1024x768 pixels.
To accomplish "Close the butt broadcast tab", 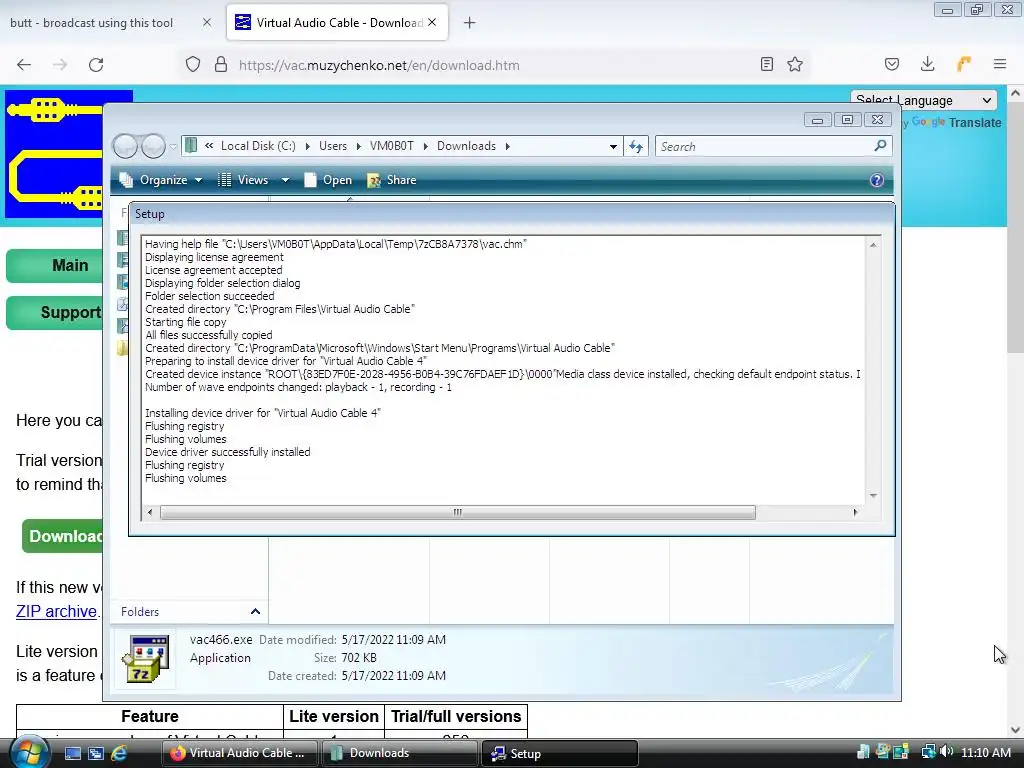I will click(207, 22).
